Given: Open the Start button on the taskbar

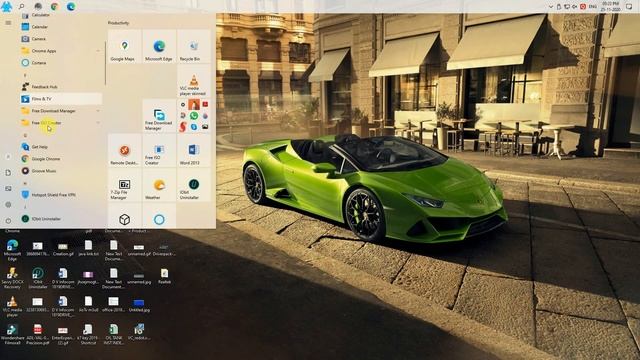Looking at the screenshot, I should [7, 7].
